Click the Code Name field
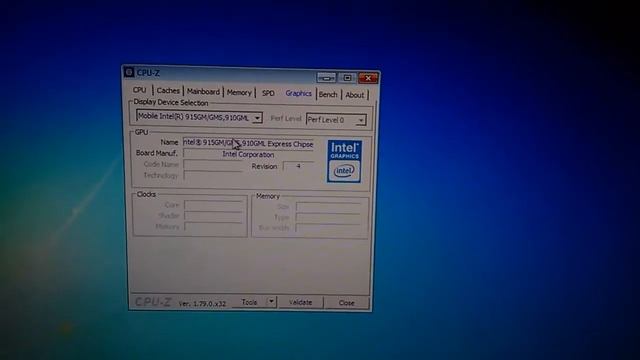This screenshot has height=360, width=640. coord(213,165)
